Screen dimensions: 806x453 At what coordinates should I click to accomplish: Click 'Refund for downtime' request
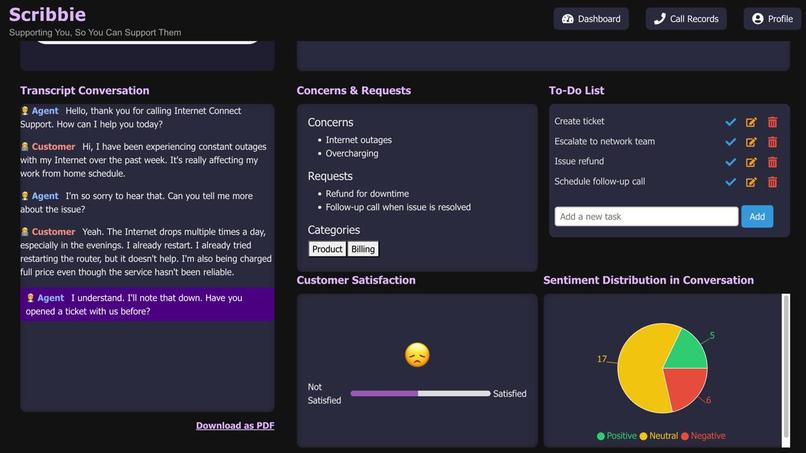coord(367,194)
